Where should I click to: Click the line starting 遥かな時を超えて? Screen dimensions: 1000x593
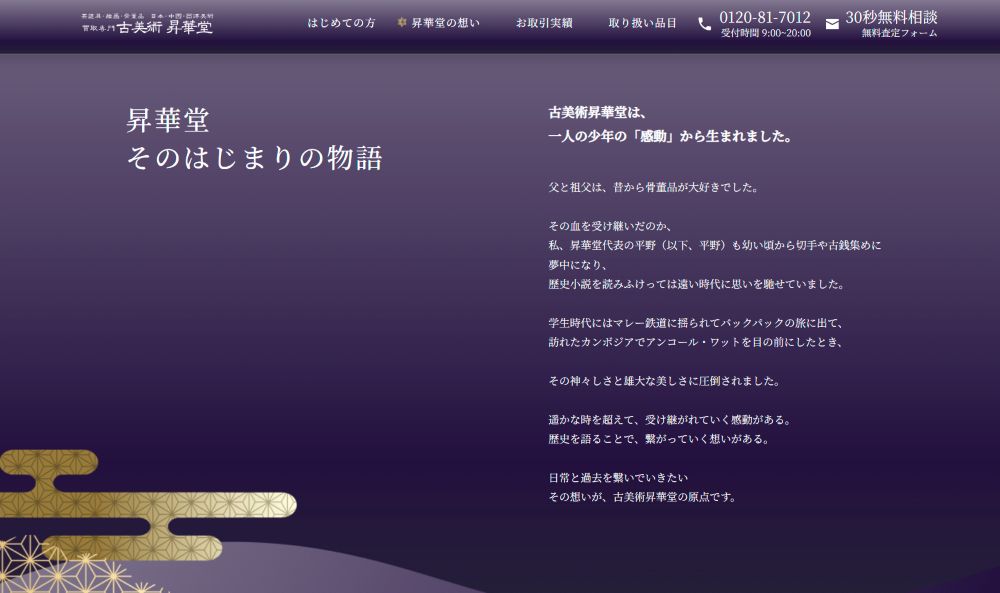[670, 420]
